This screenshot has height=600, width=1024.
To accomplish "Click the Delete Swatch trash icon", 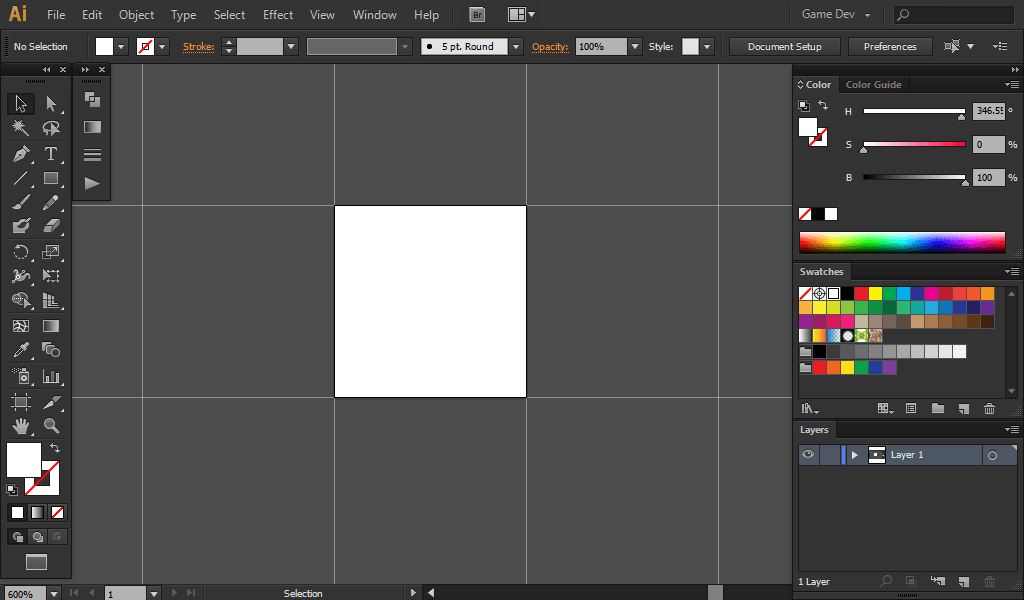I will click(989, 408).
